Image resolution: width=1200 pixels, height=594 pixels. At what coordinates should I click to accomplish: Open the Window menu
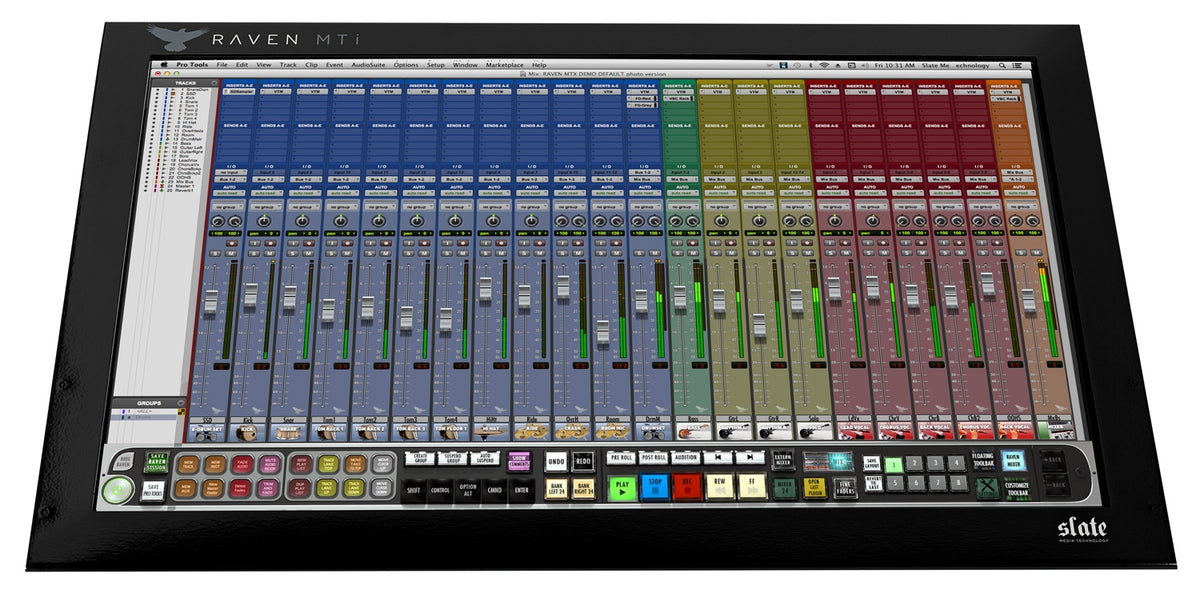[x=465, y=65]
